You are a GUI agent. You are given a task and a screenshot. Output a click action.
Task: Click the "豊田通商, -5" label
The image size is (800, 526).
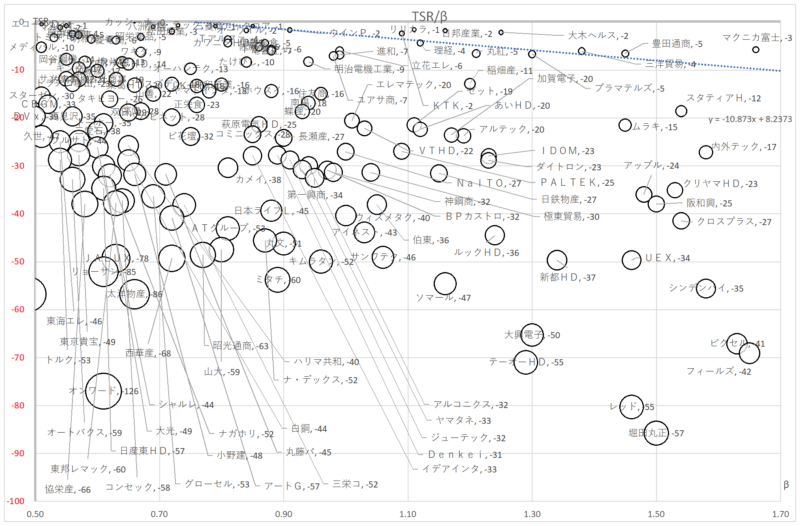point(677,44)
